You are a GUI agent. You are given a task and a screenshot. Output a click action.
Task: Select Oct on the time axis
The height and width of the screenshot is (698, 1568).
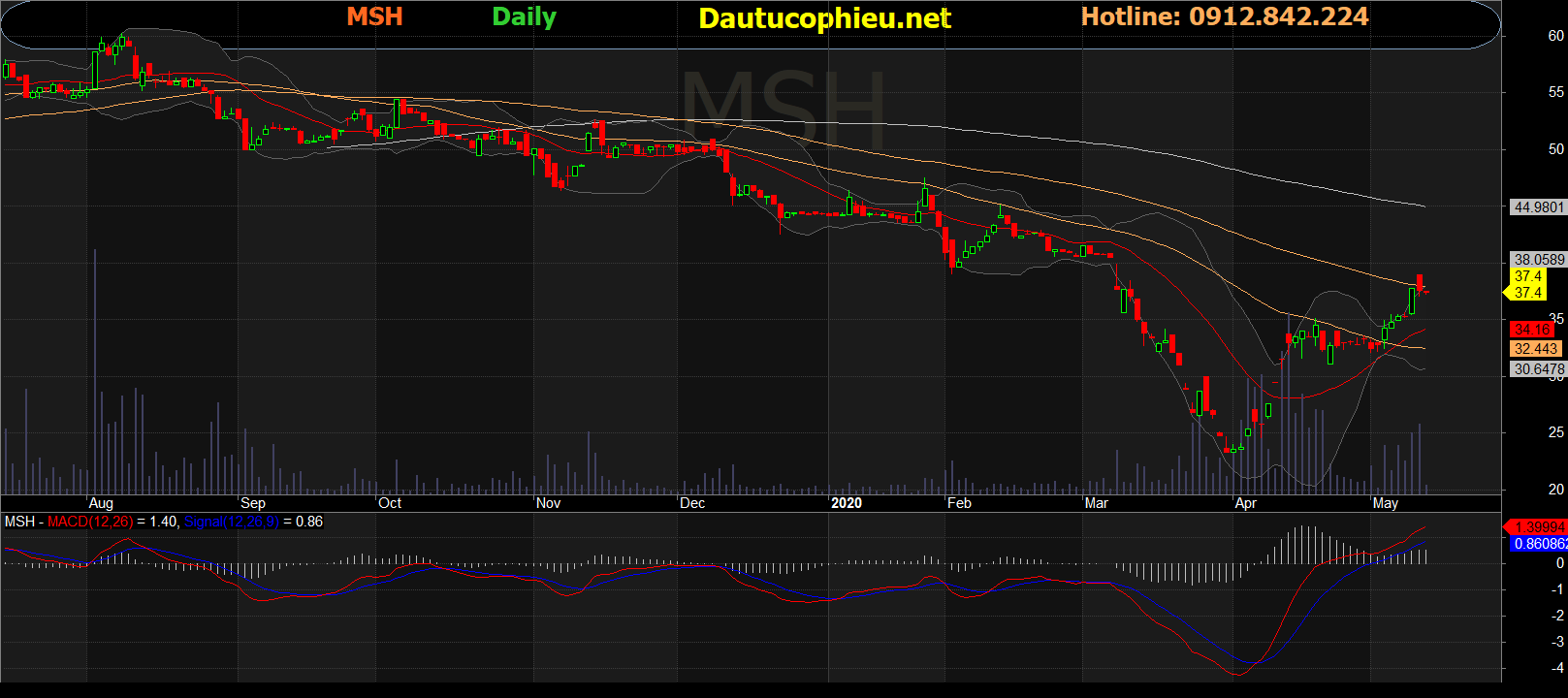pos(390,503)
